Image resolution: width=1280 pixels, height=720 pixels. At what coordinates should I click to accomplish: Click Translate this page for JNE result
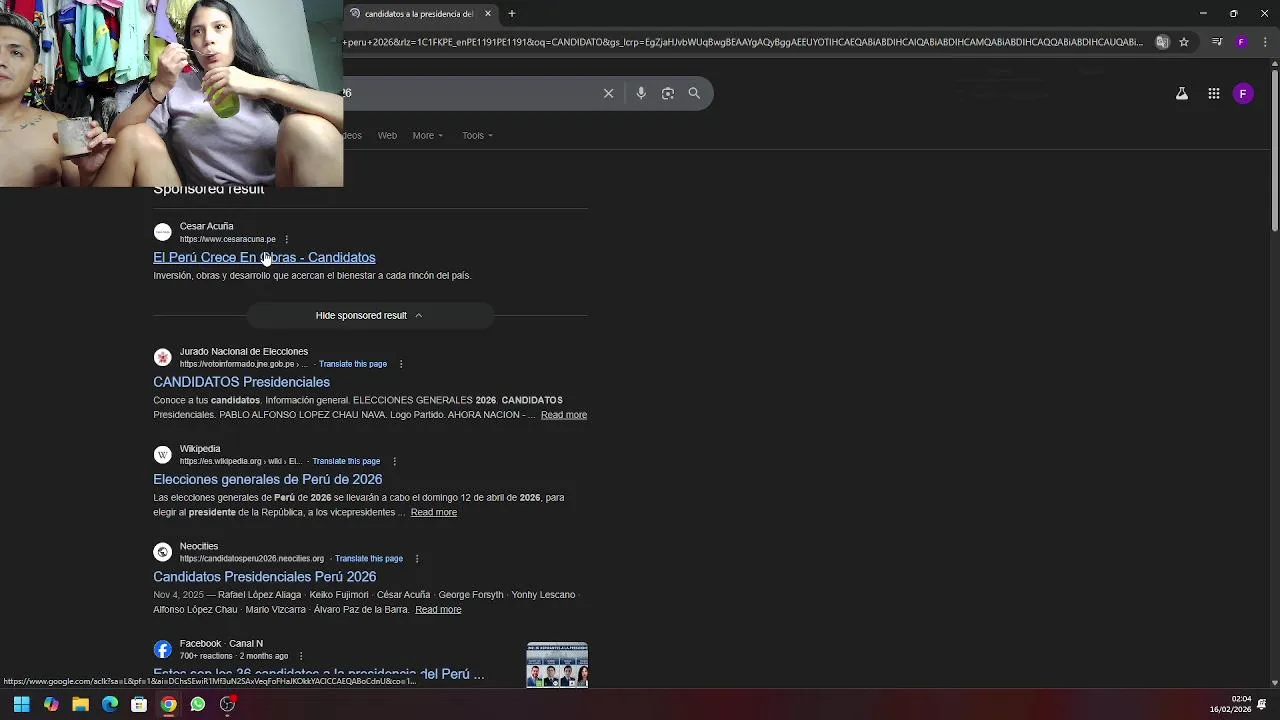tap(353, 364)
